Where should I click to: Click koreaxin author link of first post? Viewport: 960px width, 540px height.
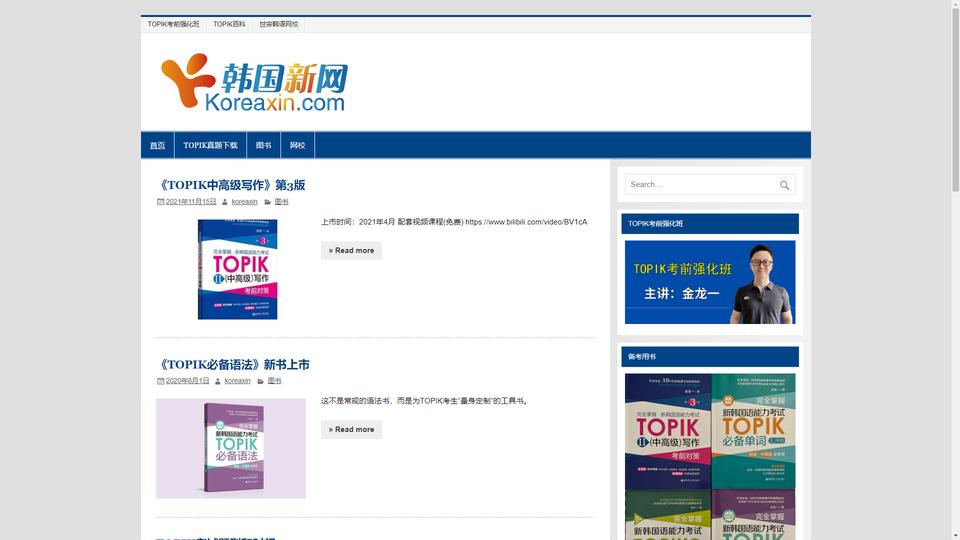(x=244, y=201)
